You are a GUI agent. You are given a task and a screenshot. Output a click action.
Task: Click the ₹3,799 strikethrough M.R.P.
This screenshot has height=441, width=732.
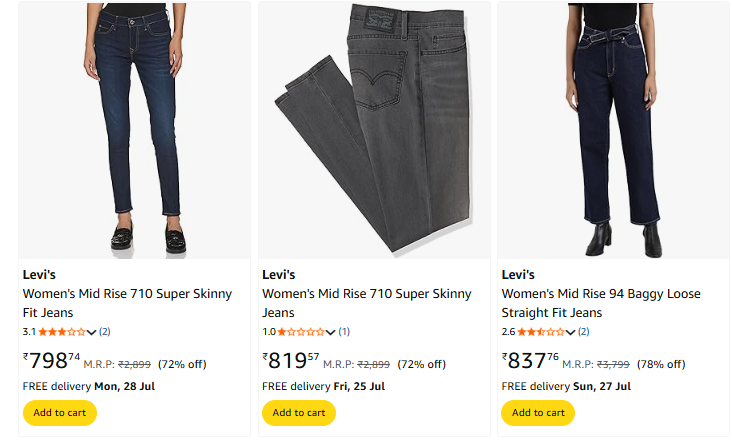click(x=612, y=364)
